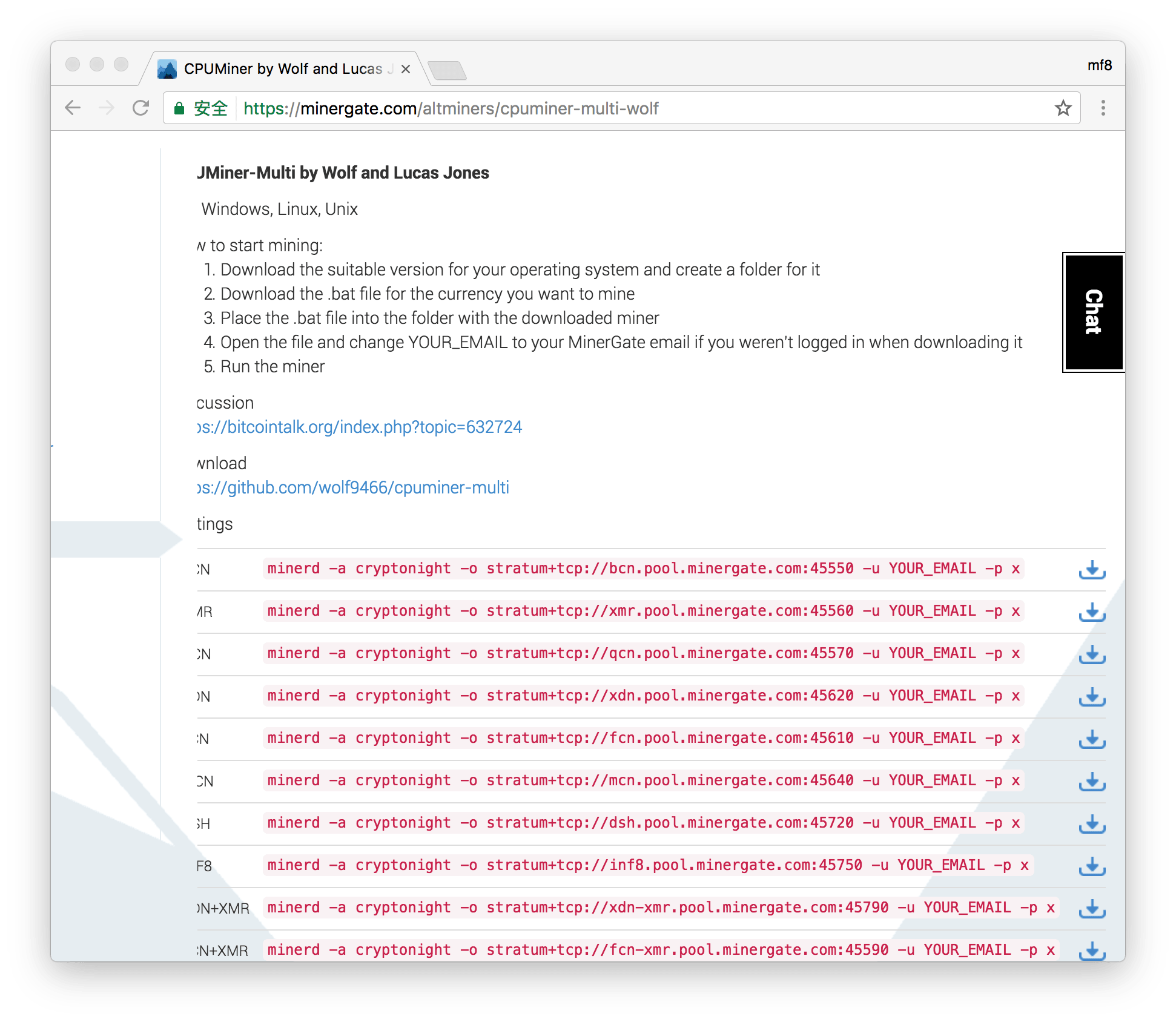Screen dimensions: 1176x1022
Task: Open a new browser tab
Action: pos(447,70)
